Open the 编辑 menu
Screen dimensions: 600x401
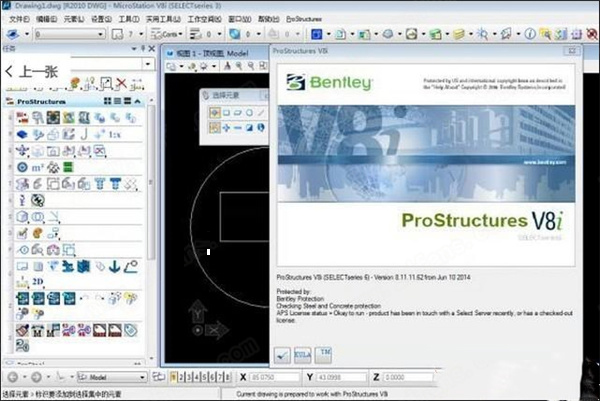pyautogui.click(x=47, y=19)
